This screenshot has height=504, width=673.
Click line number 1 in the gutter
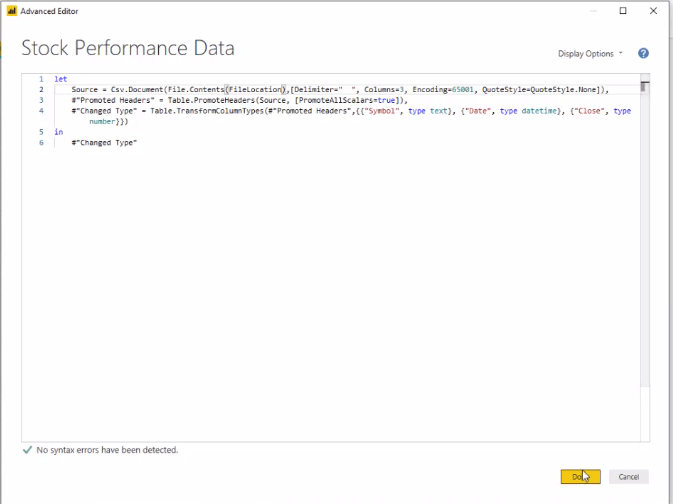click(41, 79)
